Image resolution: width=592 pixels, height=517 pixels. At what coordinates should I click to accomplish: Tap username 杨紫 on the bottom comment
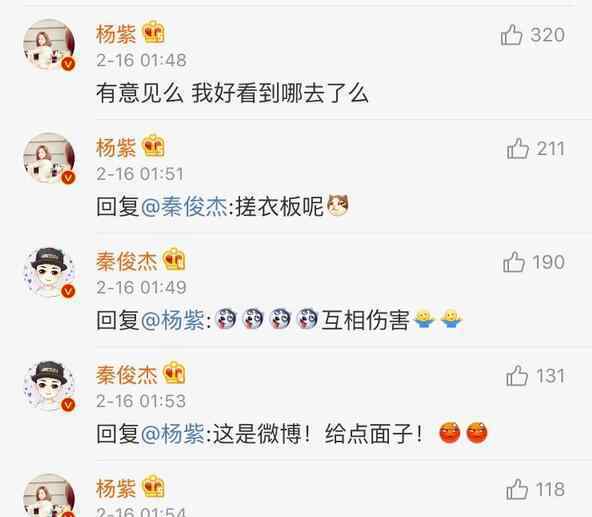(116, 488)
